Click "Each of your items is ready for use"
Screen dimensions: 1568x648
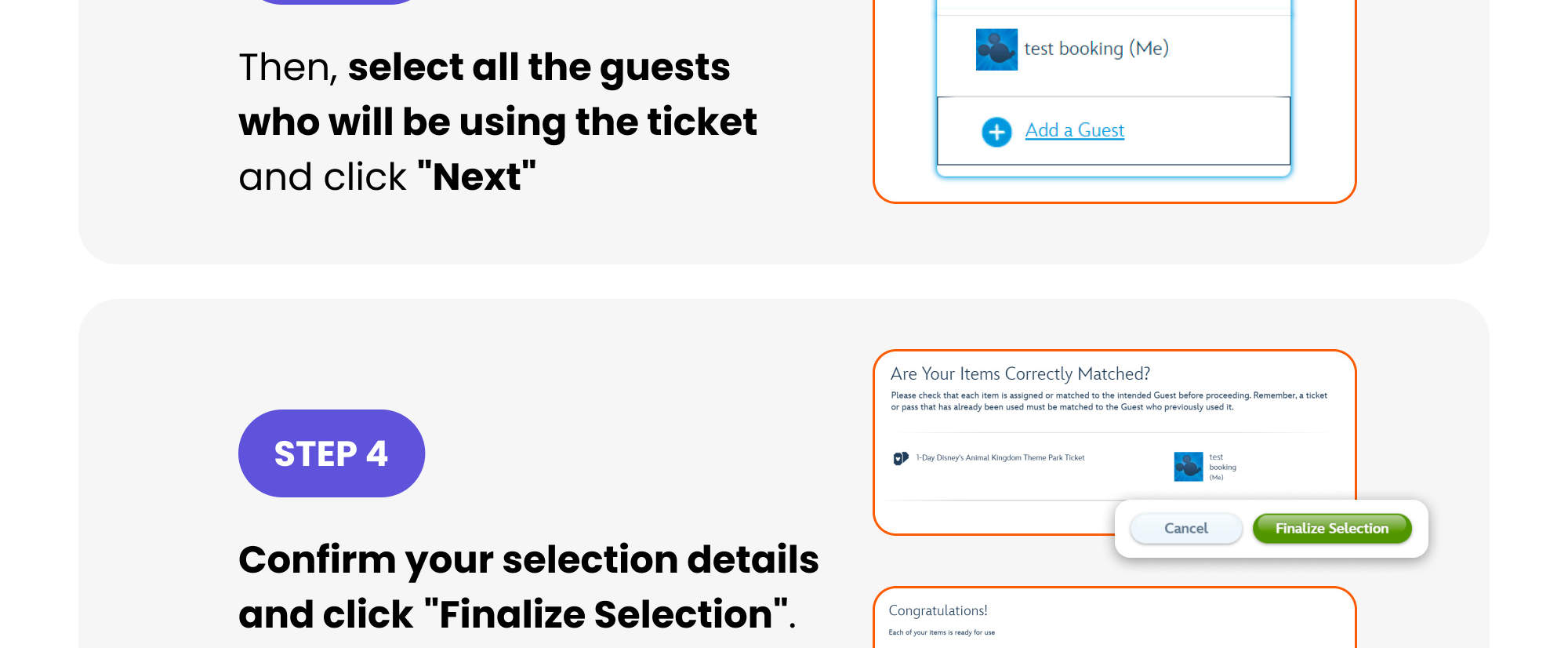click(x=941, y=632)
